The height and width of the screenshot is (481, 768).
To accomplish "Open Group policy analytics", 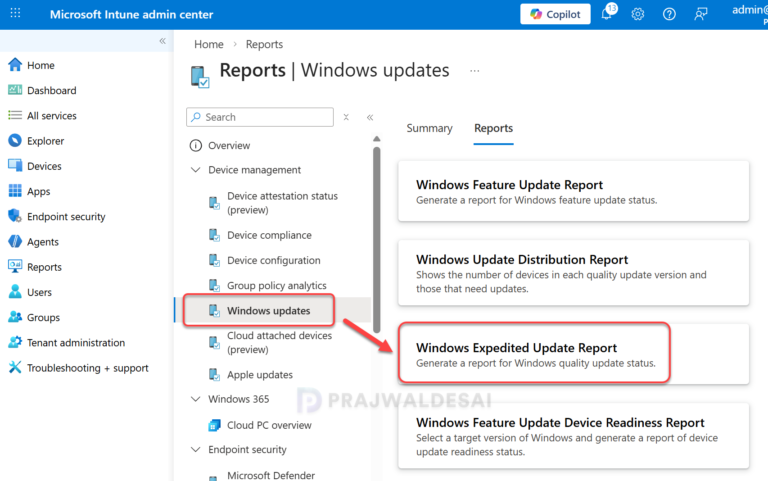I will pos(276,286).
